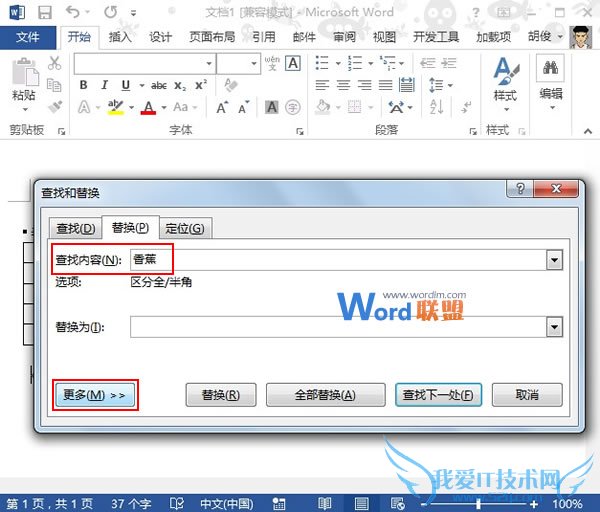The width and height of the screenshot is (600, 512).
Task: Open the Review ribbon tab
Action: pyautogui.click(x=344, y=37)
